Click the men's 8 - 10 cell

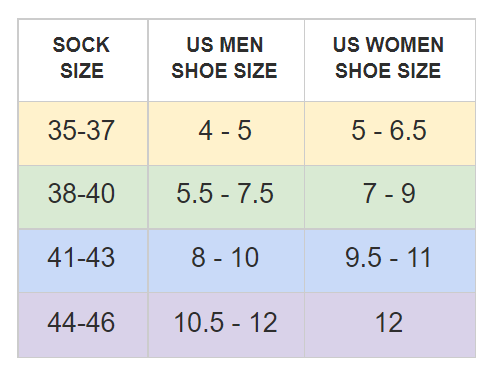click(x=226, y=261)
